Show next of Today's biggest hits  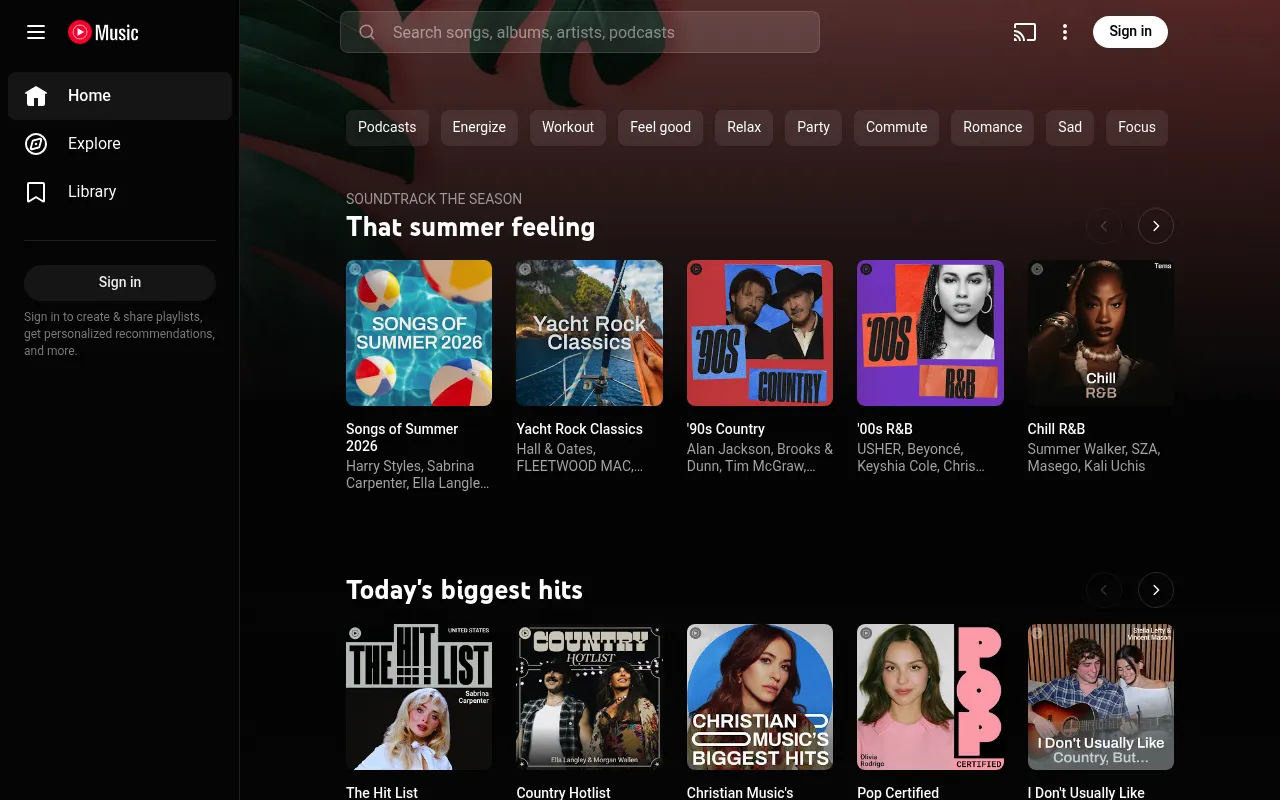[x=1156, y=590]
